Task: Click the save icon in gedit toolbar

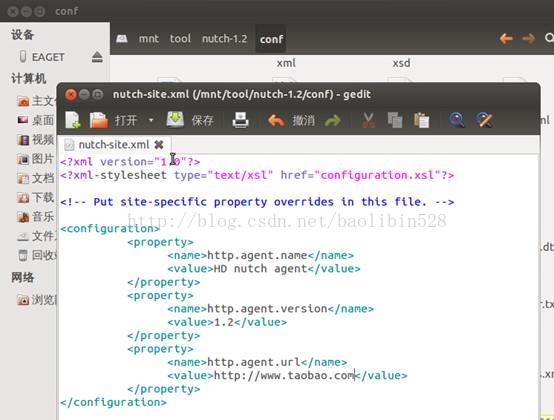Action: [x=175, y=120]
